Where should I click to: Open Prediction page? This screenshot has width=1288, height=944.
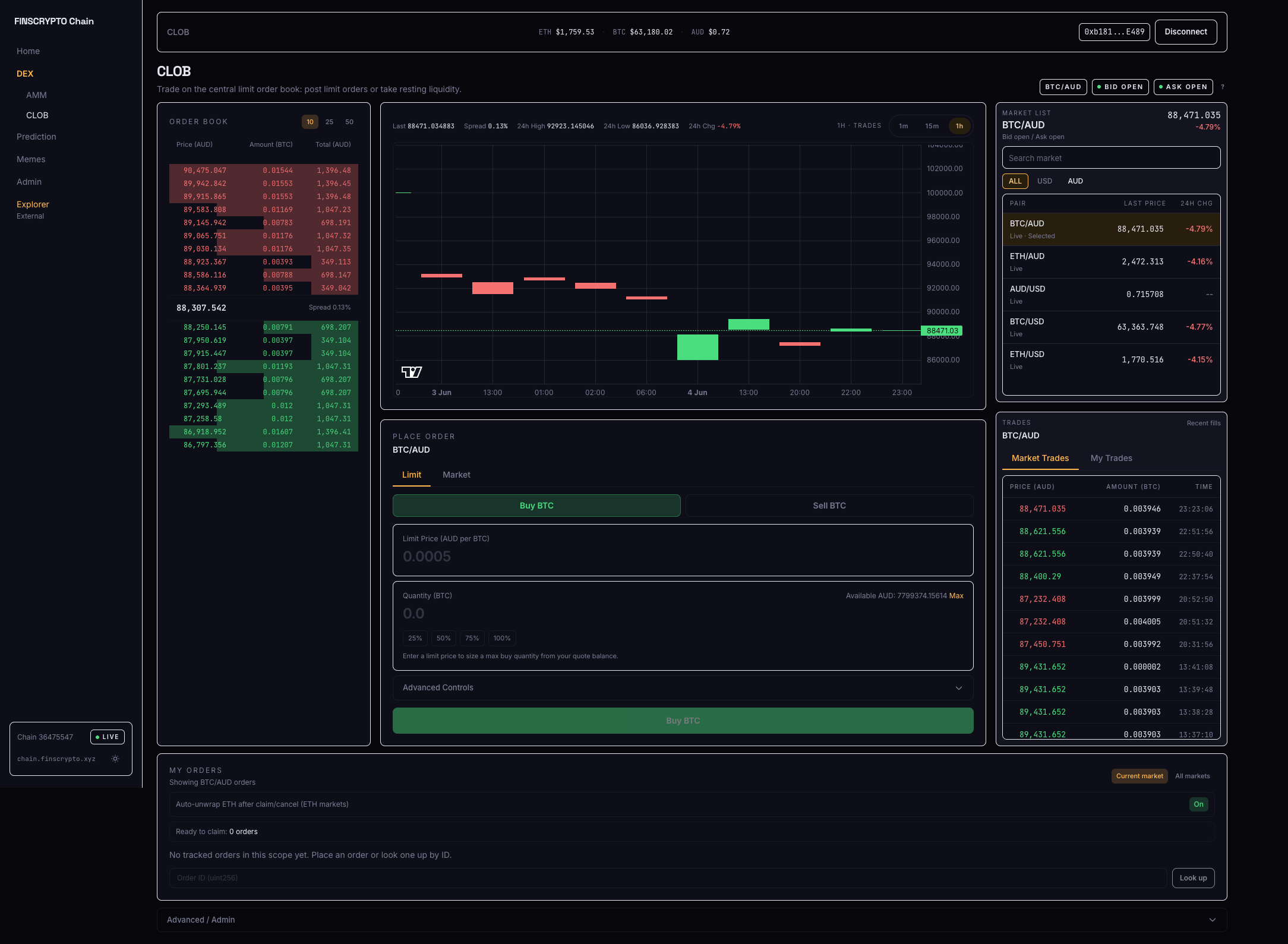click(36, 137)
